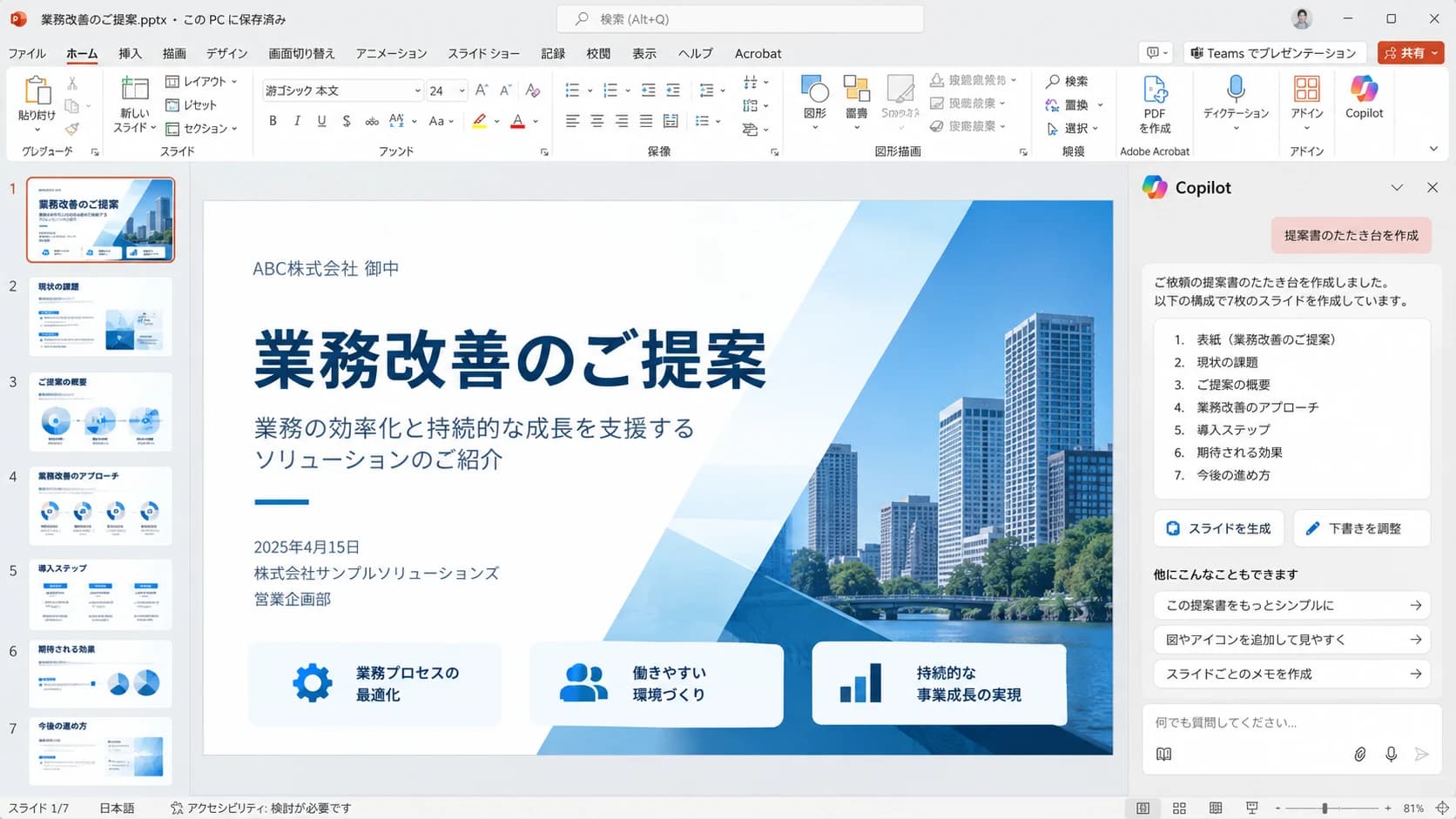Open the Change Case Aa dropdown
1456x819 pixels.
[x=441, y=121]
